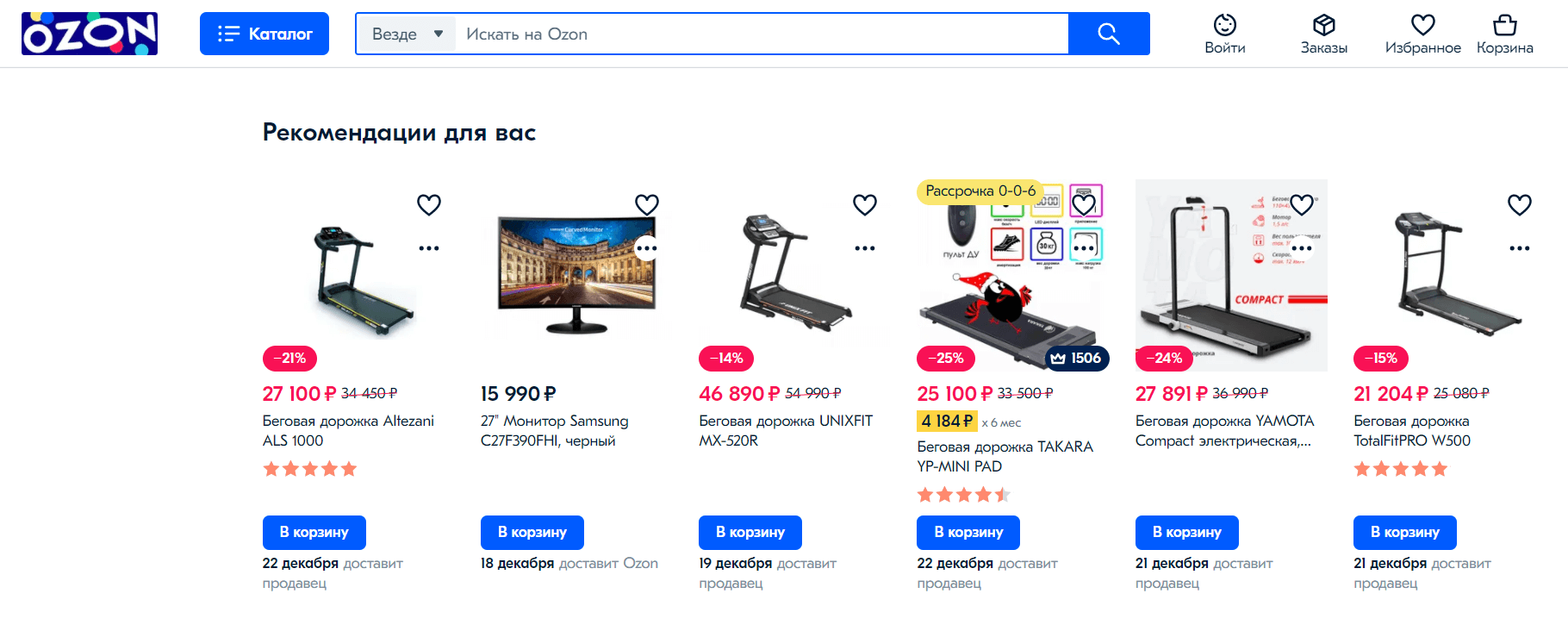Toggle favorite heart on Samsung monitor
This screenshot has height=631, width=1568.
click(647, 204)
